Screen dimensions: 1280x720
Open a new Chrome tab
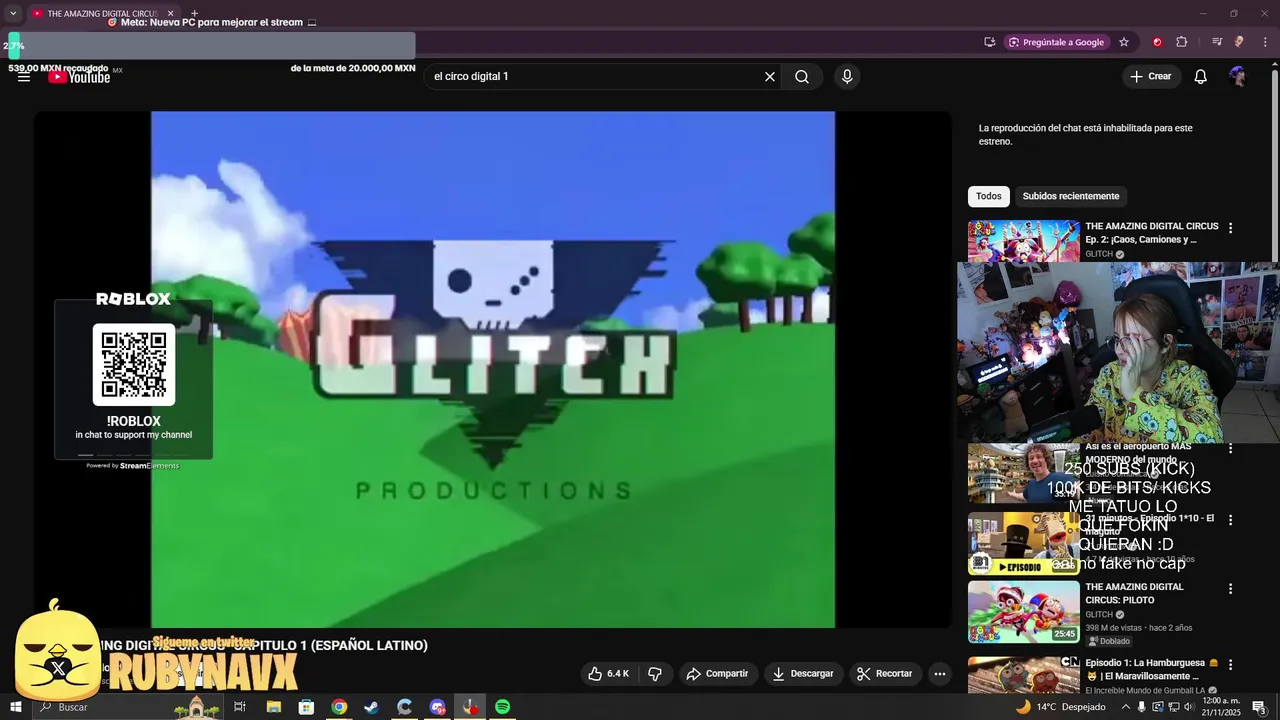195,13
